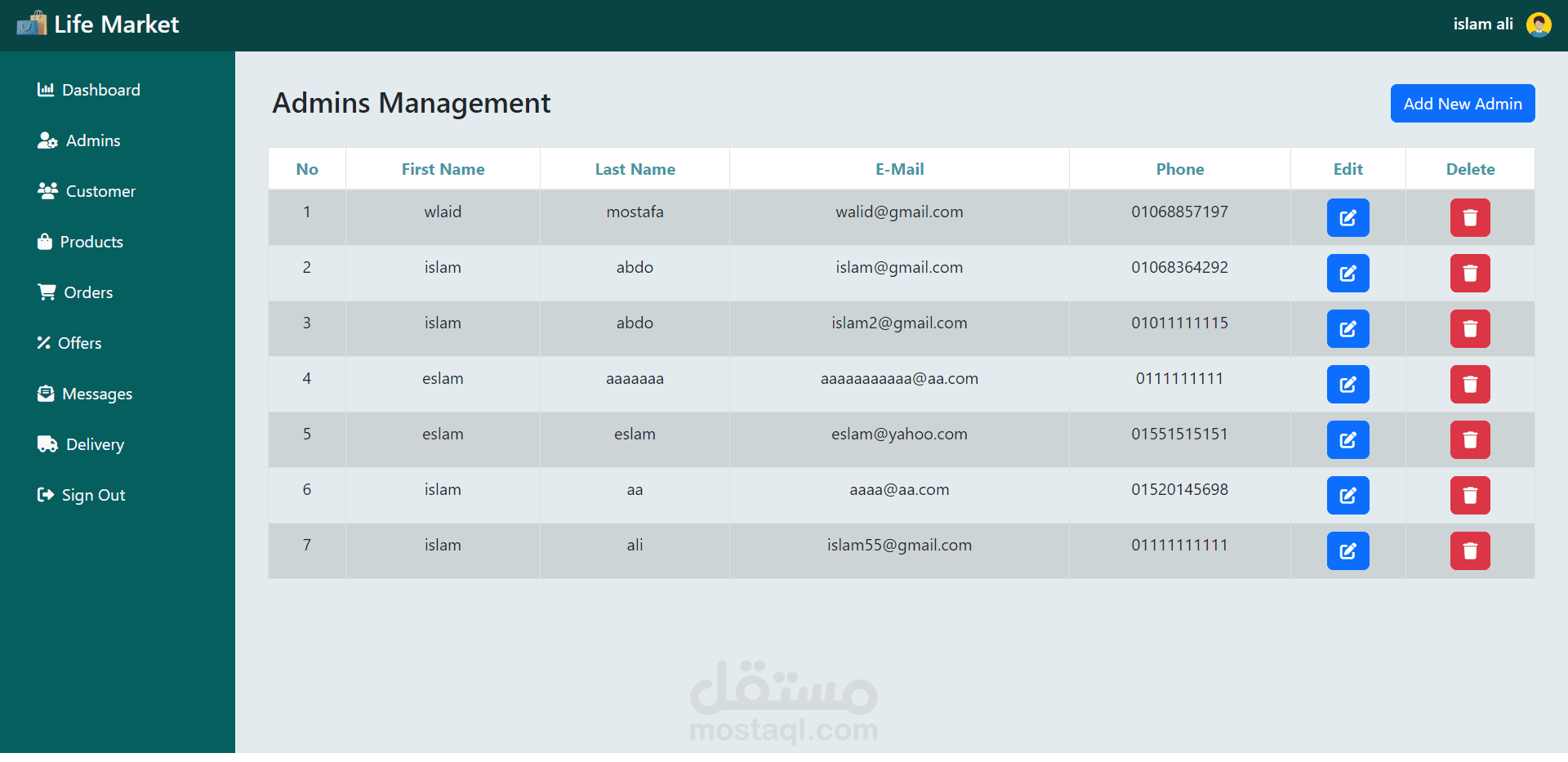Open Orders in sidebar
1568x762 pixels.
pos(75,292)
